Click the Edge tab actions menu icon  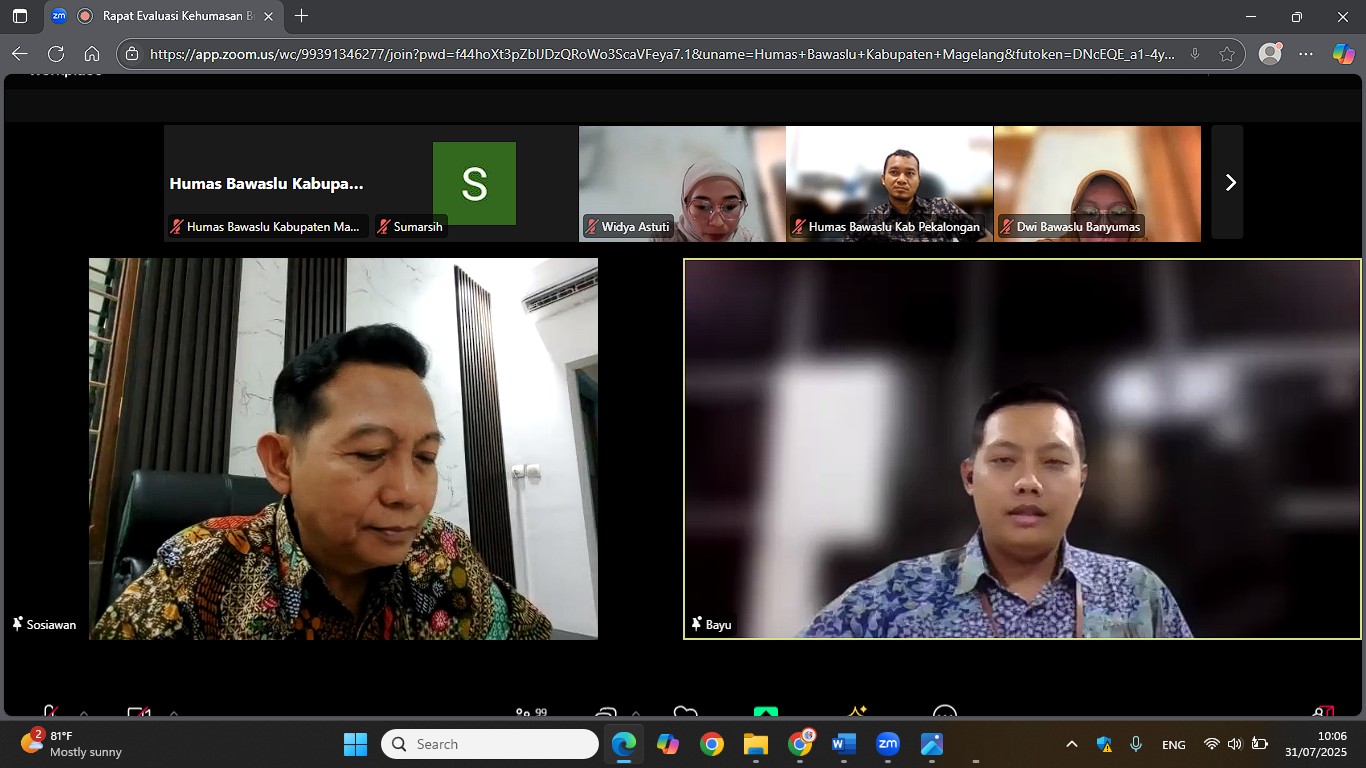click(x=20, y=16)
